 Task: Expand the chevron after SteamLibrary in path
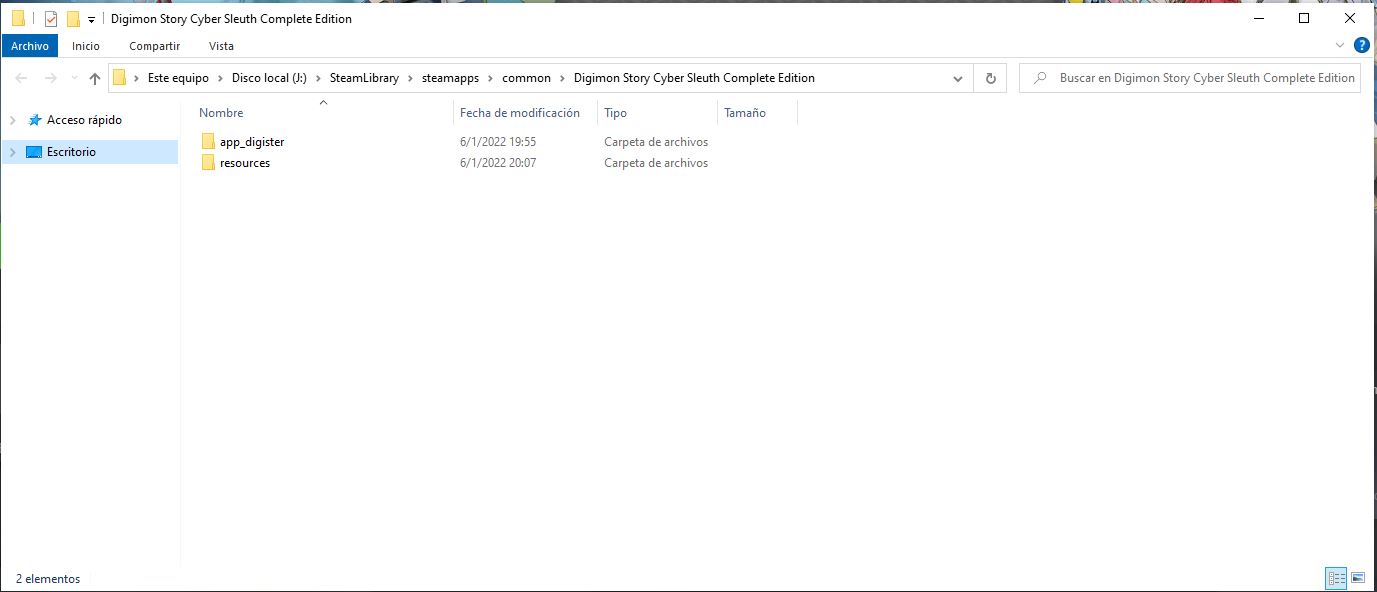click(410, 78)
